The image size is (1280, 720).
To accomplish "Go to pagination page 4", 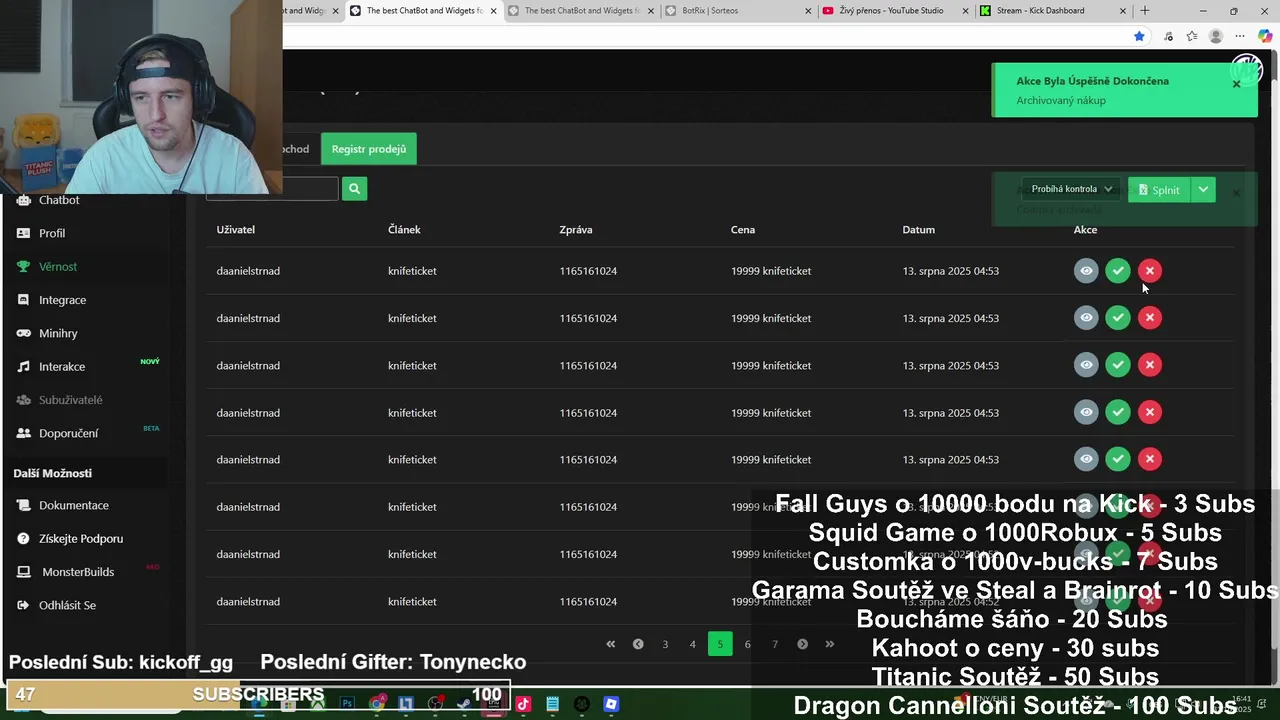I will coord(692,644).
